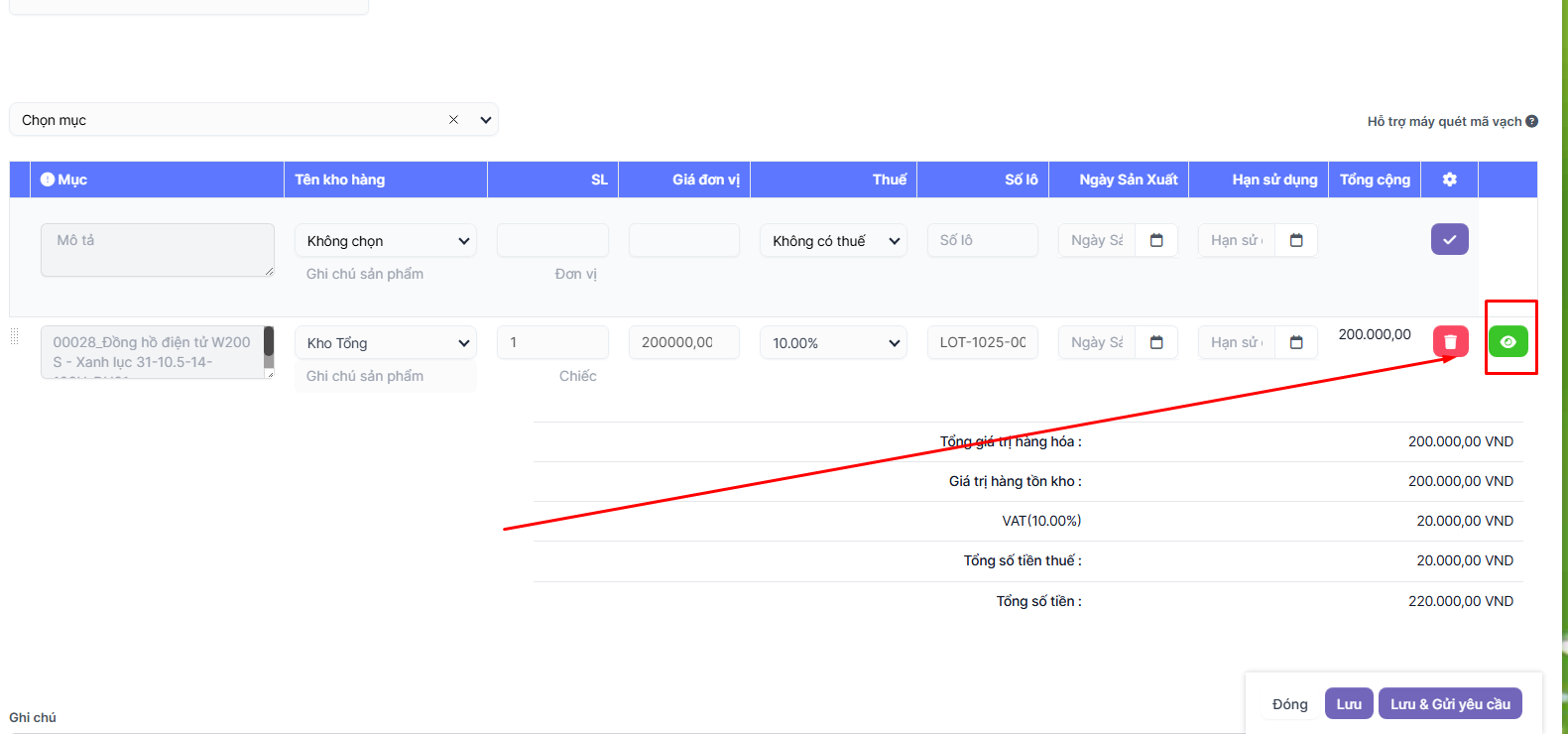
Task: Open calendar for Hạn sử dụng in LOT-1025 row
Action: [x=1296, y=342]
